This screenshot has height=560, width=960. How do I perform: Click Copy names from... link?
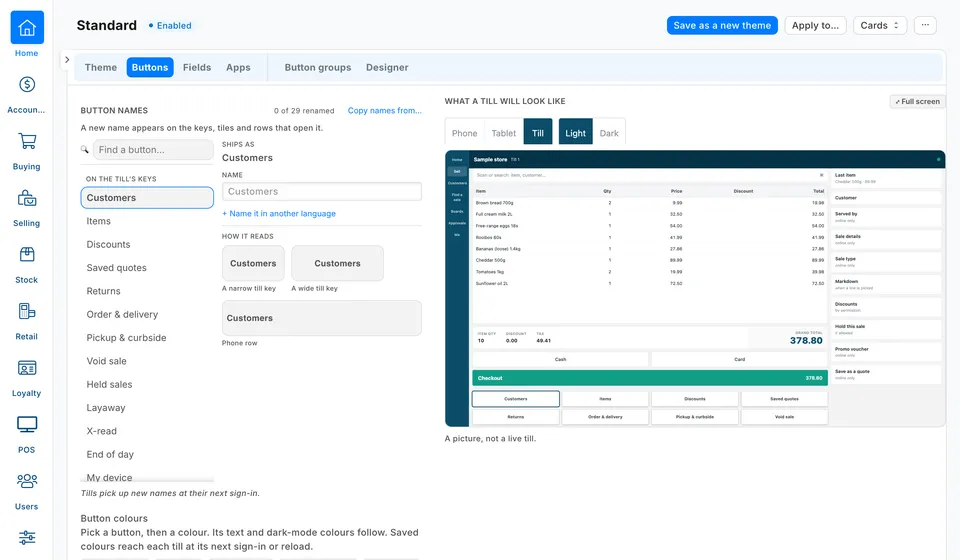[x=384, y=111]
